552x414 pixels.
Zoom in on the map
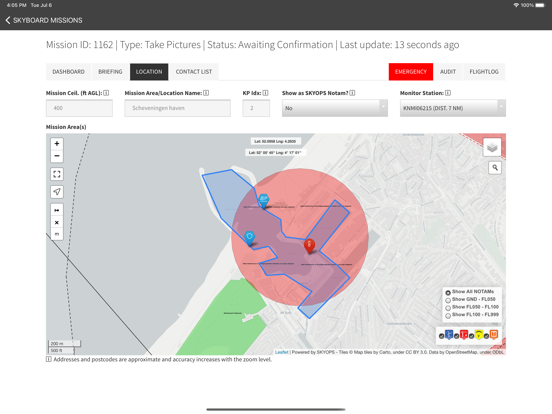click(57, 144)
